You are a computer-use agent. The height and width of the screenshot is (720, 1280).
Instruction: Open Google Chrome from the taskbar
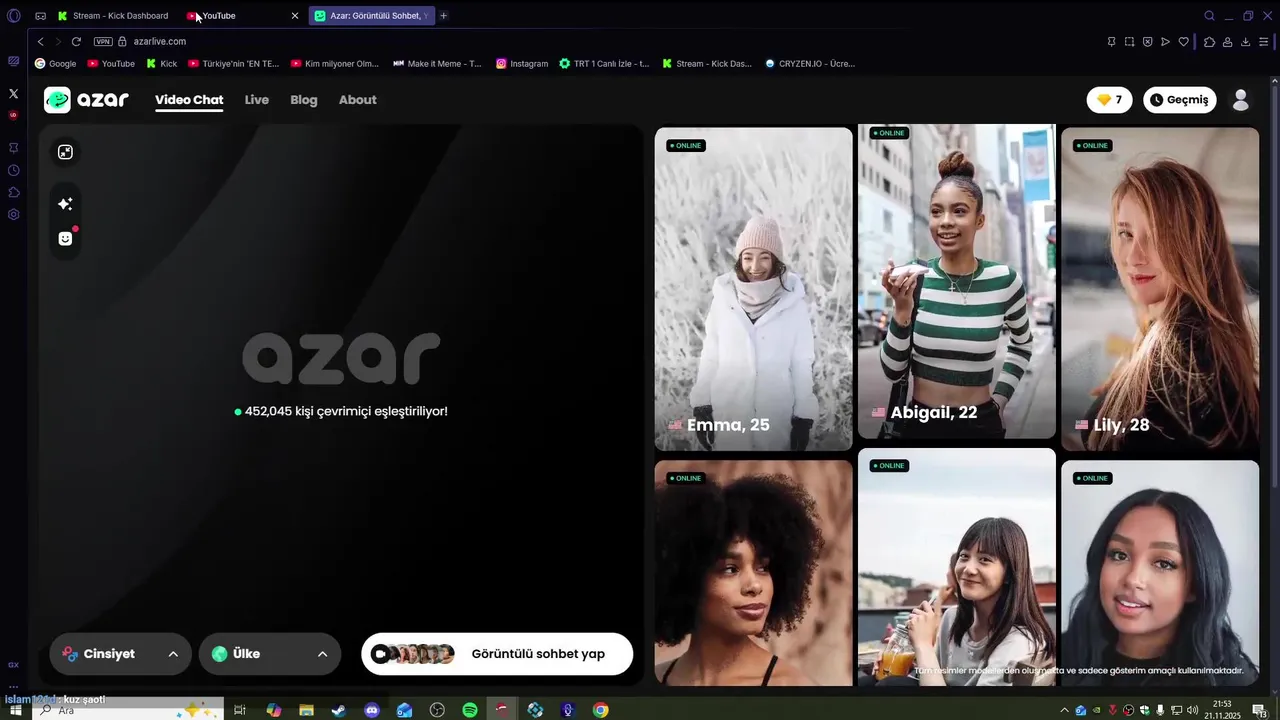pyautogui.click(x=600, y=710)
